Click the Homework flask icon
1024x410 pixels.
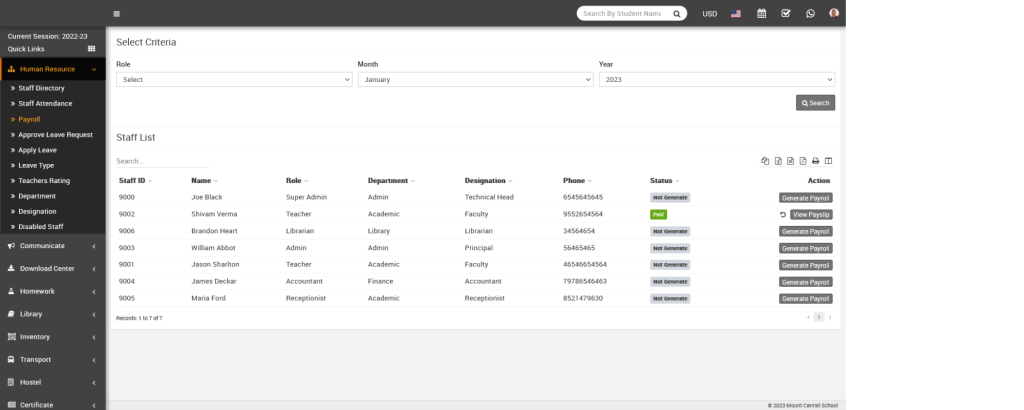point(12,291)
